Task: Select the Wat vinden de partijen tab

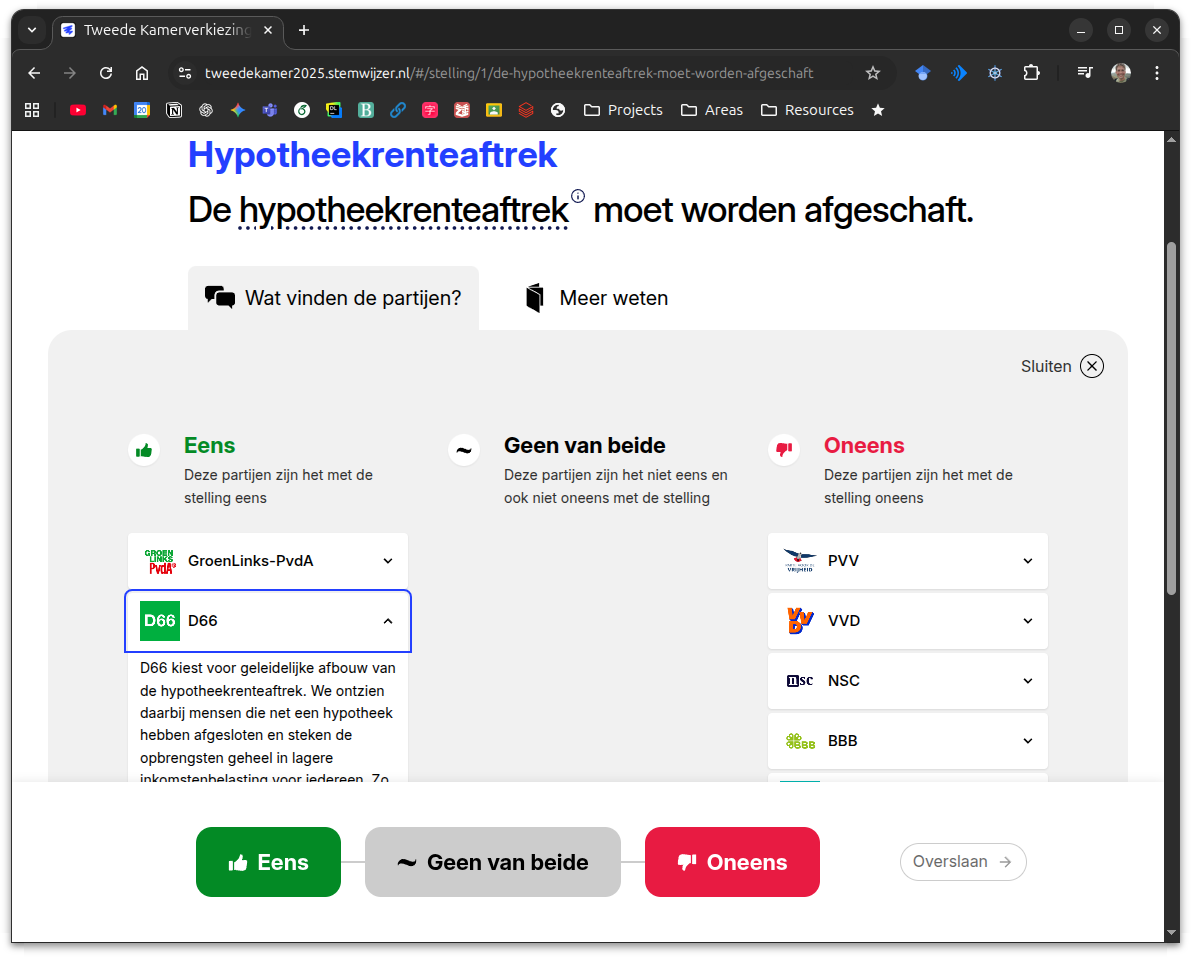Action: (333, 298)
